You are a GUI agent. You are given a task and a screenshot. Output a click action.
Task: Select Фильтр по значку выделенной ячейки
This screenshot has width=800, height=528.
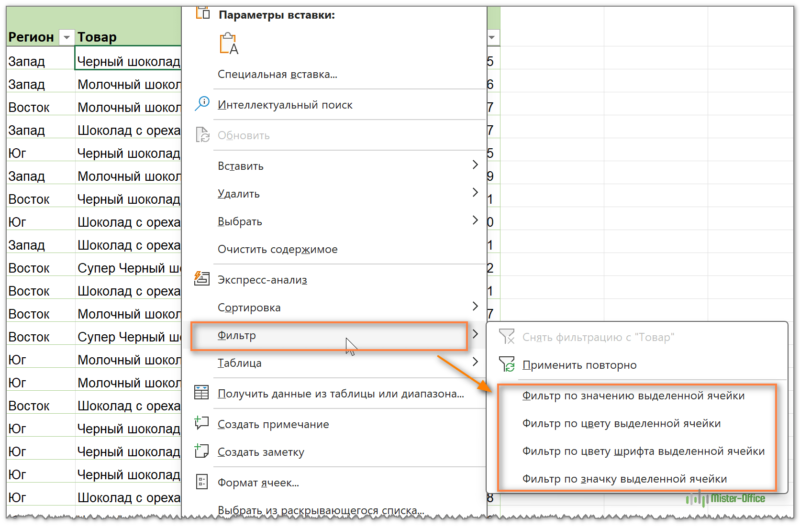pyautogui.click(x=624, y=479)
